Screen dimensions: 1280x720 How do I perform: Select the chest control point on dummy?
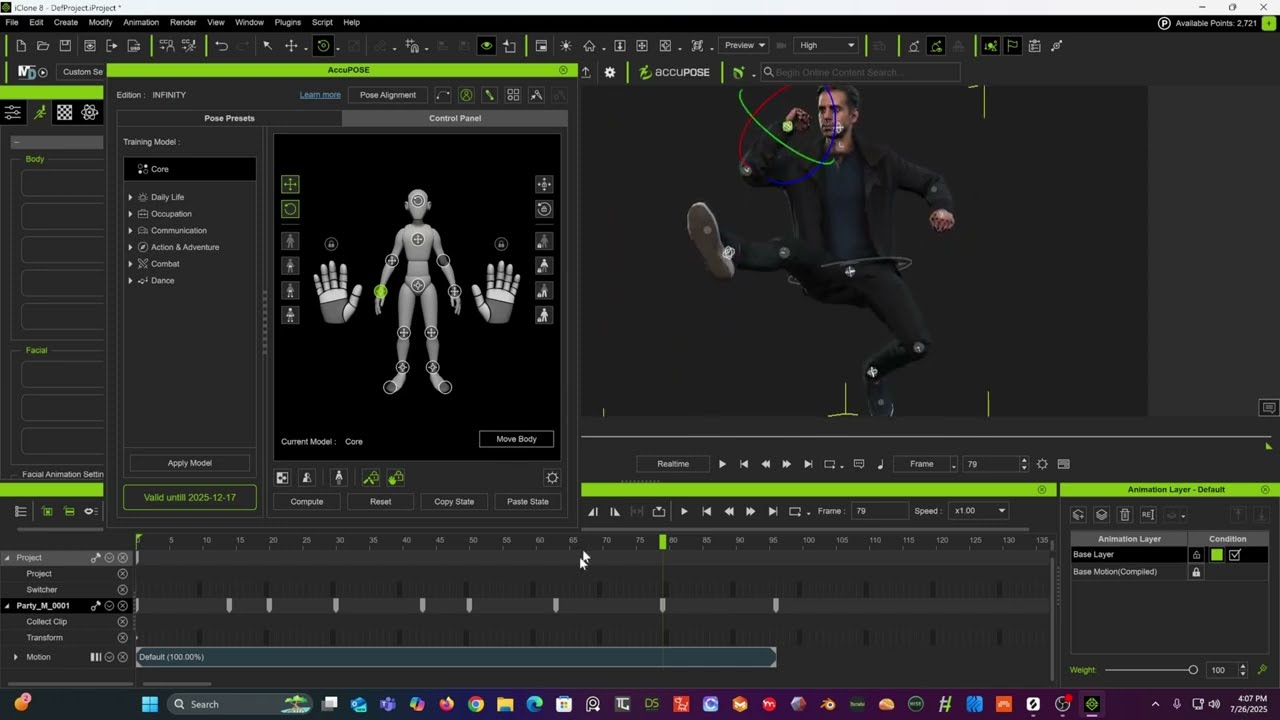click(418, 239)
